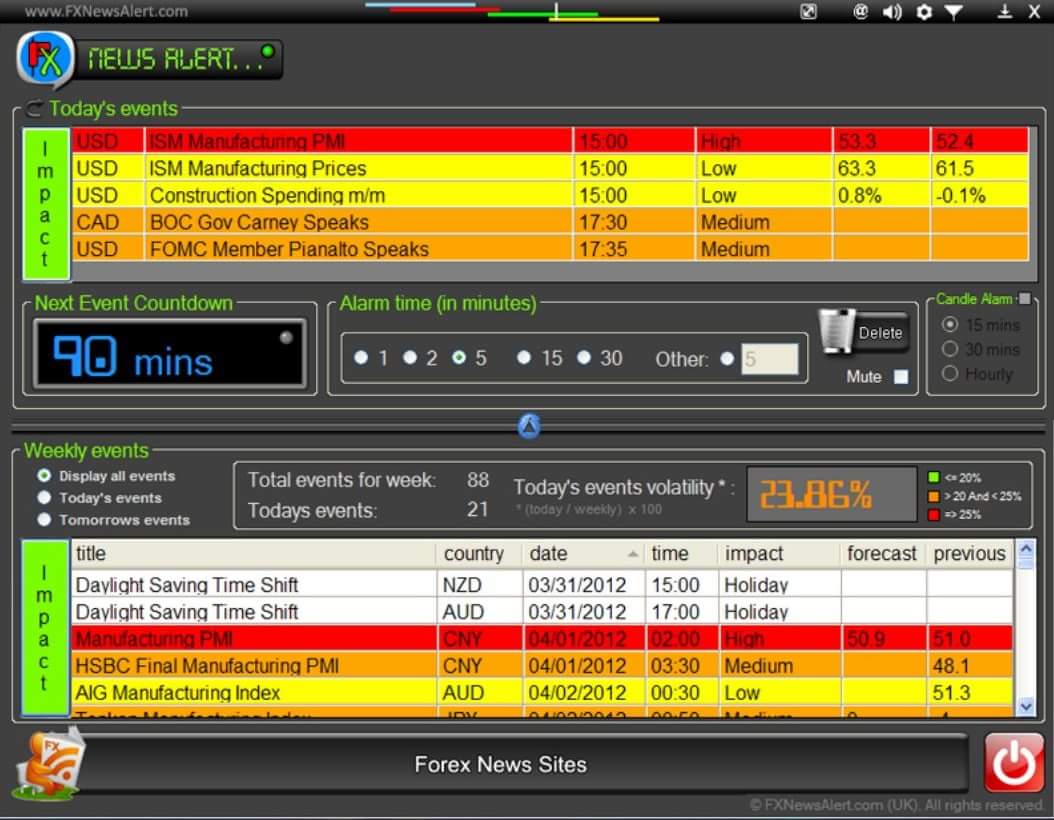Click the refresh icon beside Today's events
This screenshot has width=1054, height=820.
[x=34, y=108]
